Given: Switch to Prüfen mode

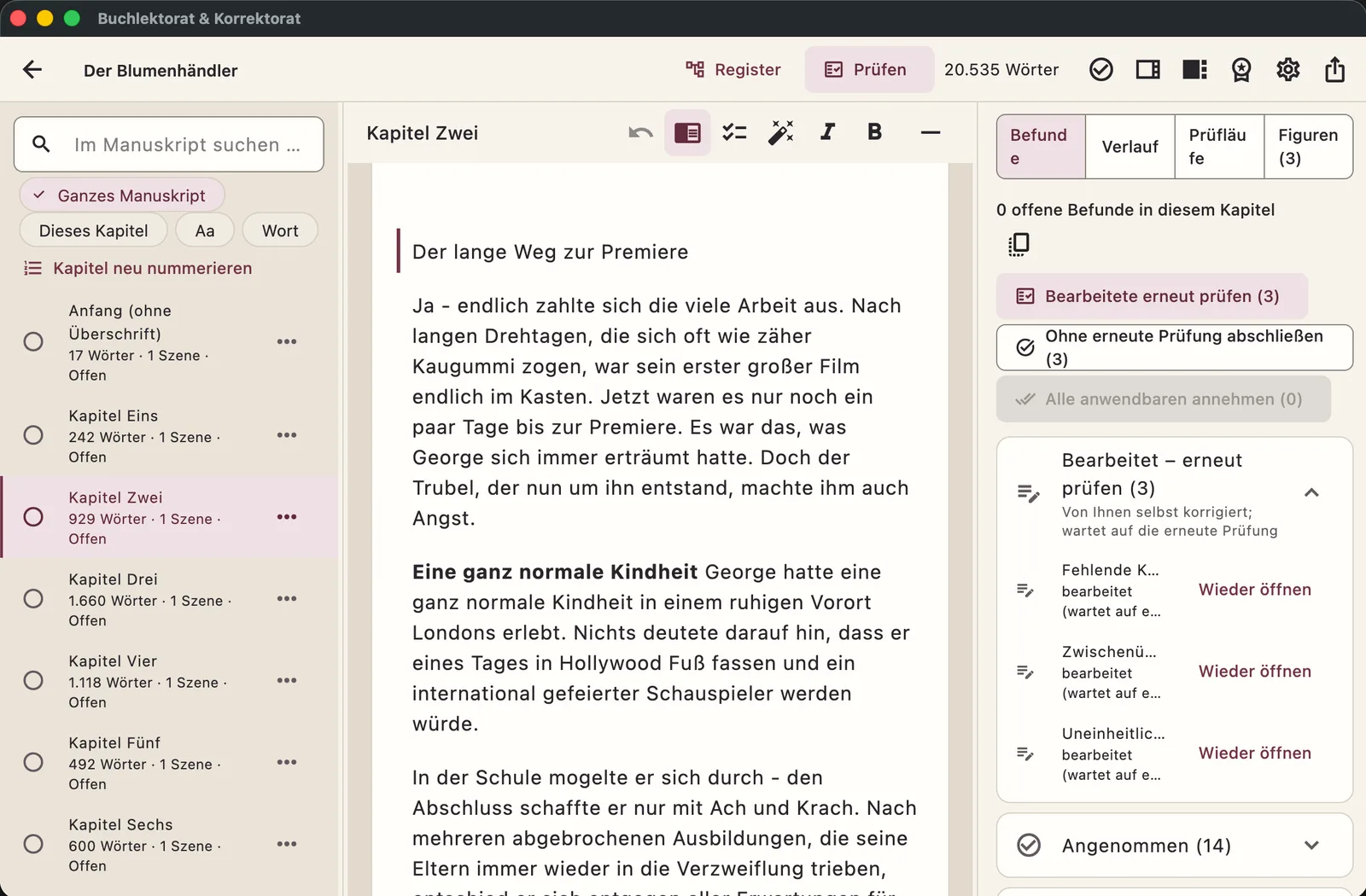Looking at the screenshot, I should coord(868,70).
